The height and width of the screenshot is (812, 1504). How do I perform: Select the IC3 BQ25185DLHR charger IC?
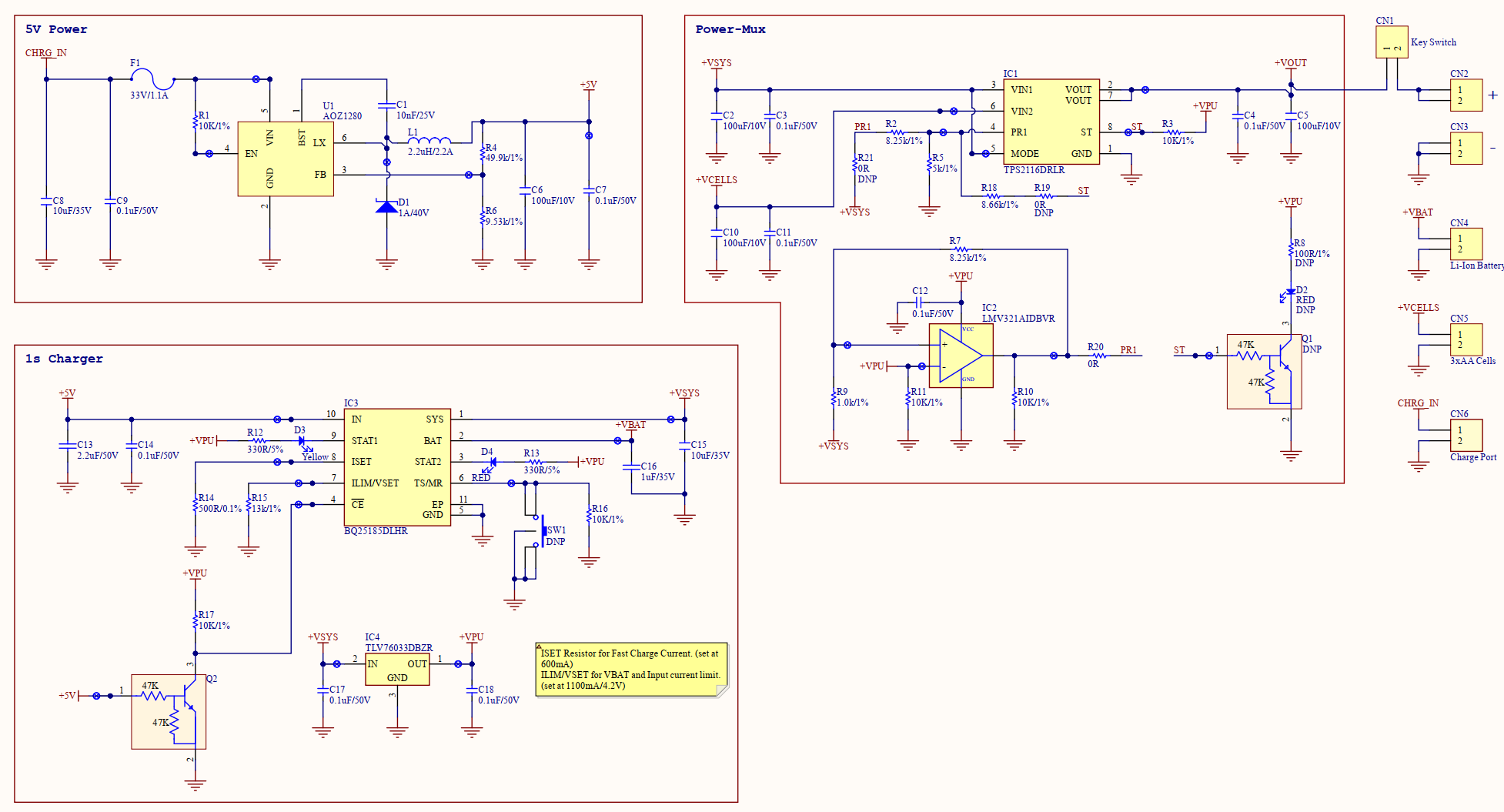pyautogui.click(x=397, y=467)
